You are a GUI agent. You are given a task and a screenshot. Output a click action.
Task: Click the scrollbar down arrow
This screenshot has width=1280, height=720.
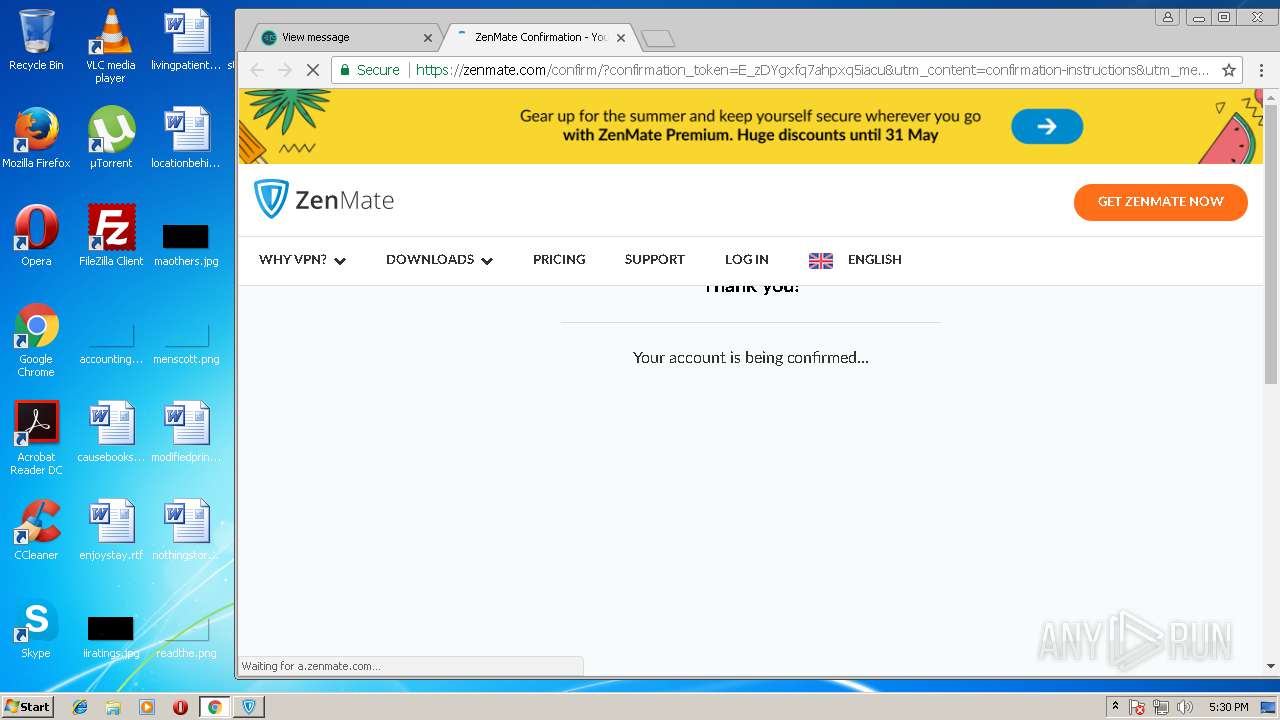coord(1271,666)
